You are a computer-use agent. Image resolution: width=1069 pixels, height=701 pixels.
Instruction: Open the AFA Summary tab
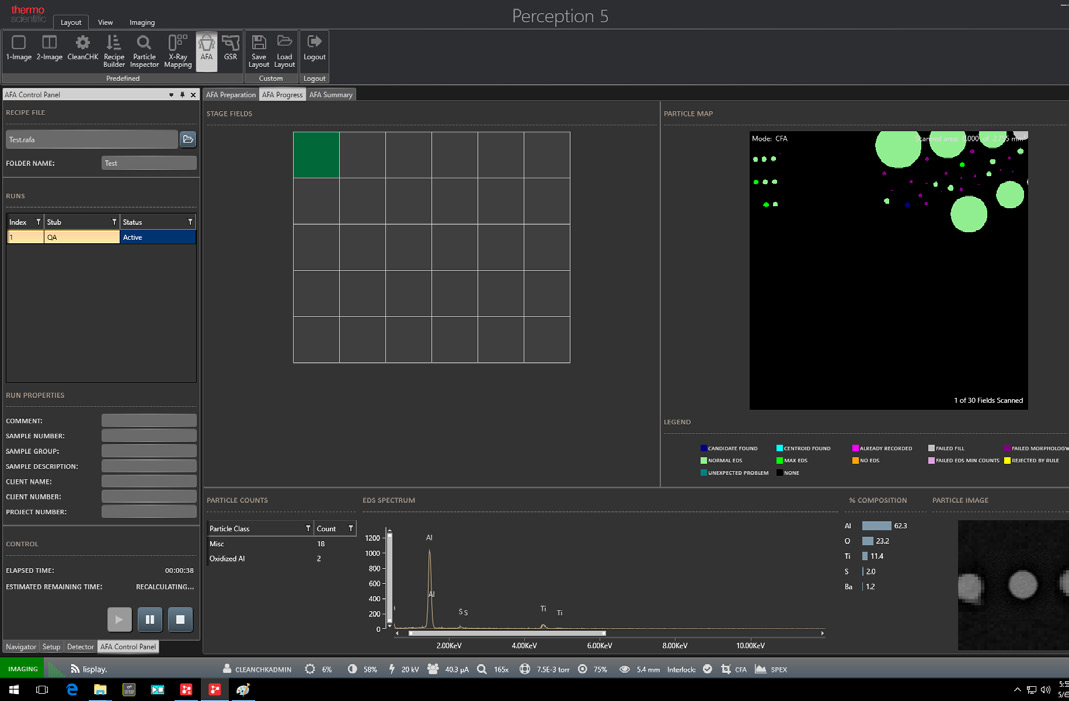[331, 95]
